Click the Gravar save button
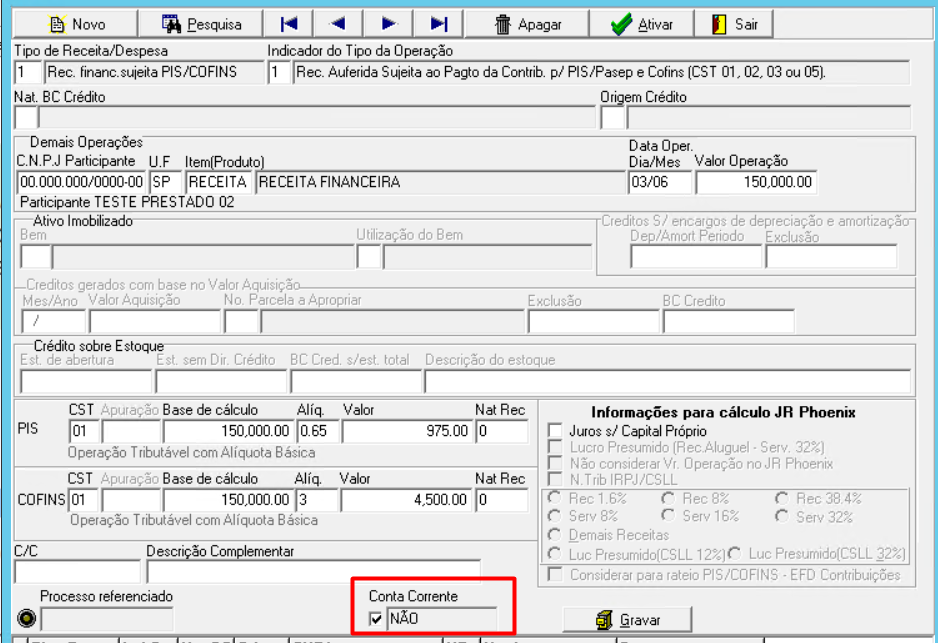This screenshot has width=938, height=643. pyautogui.click(x=627, y=620)
